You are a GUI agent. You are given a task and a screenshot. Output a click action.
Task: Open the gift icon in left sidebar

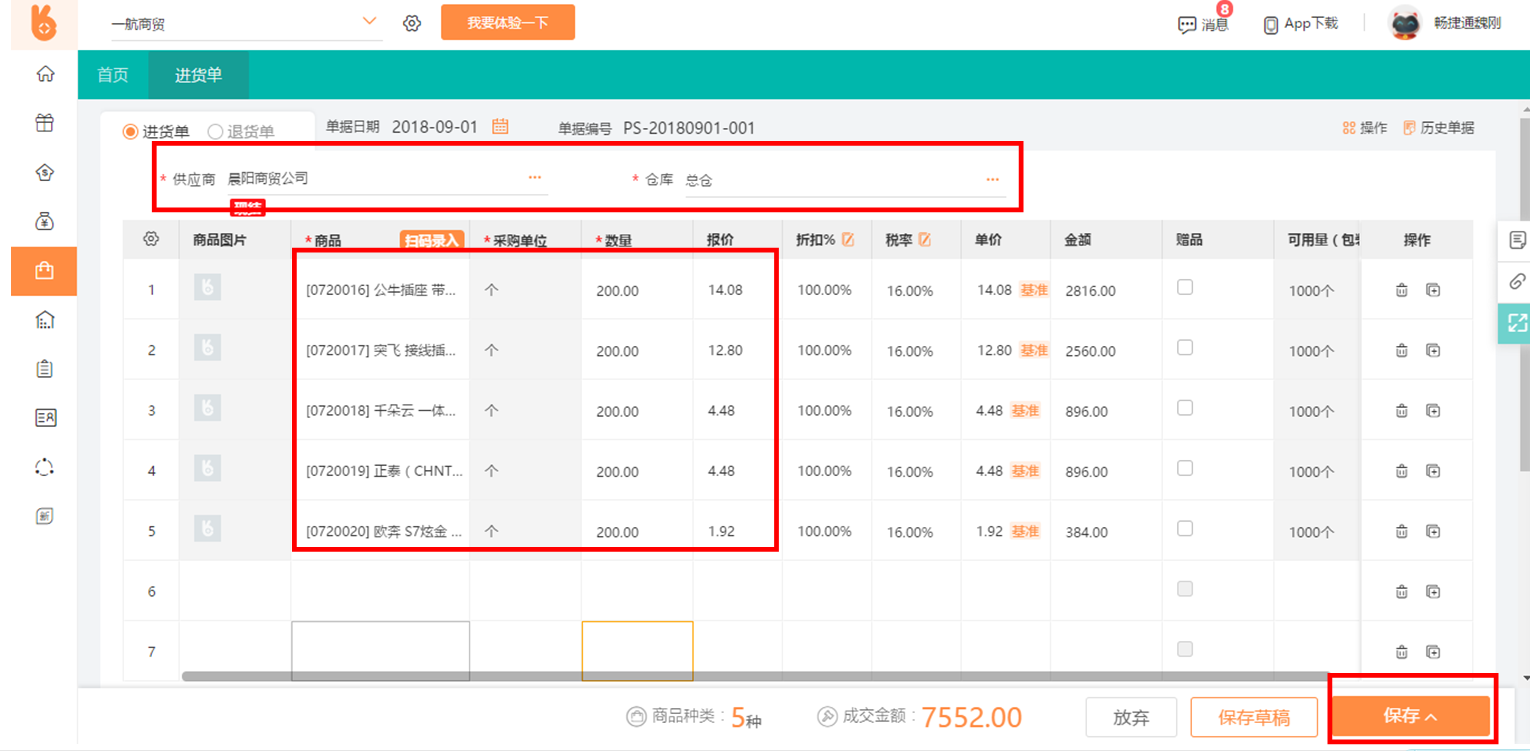pyautogui.click(x=44, y=123)
